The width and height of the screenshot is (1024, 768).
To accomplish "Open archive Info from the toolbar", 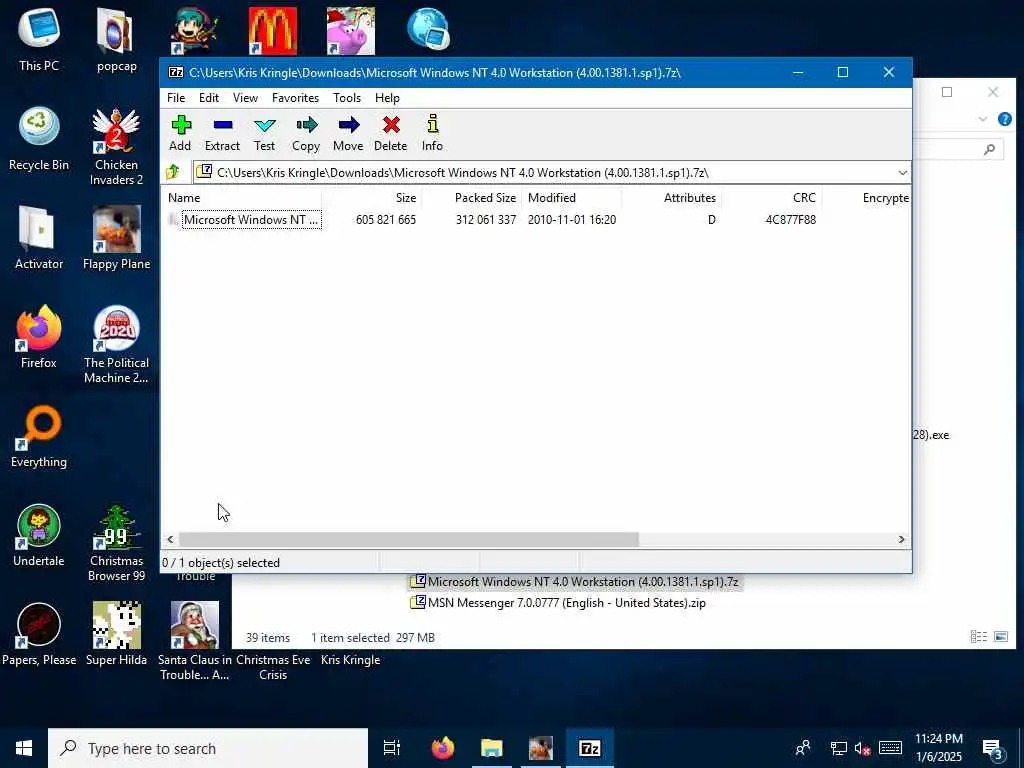I will coord(432,133).
